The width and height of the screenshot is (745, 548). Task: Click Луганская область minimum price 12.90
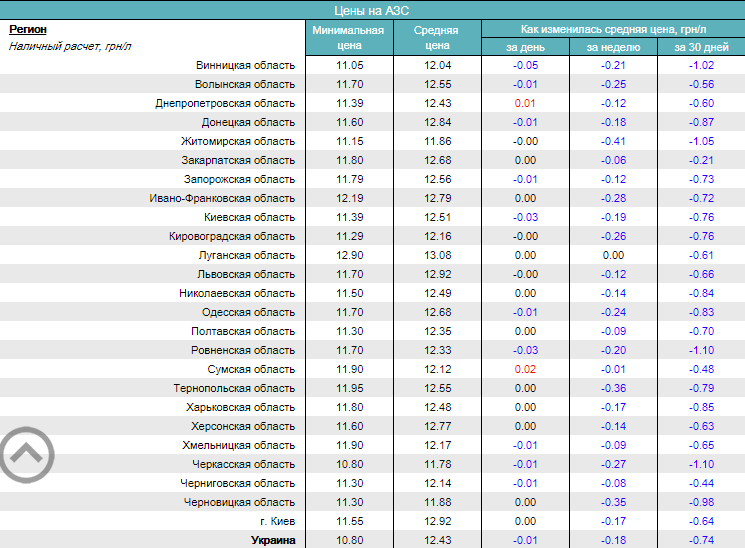(347, 255)
